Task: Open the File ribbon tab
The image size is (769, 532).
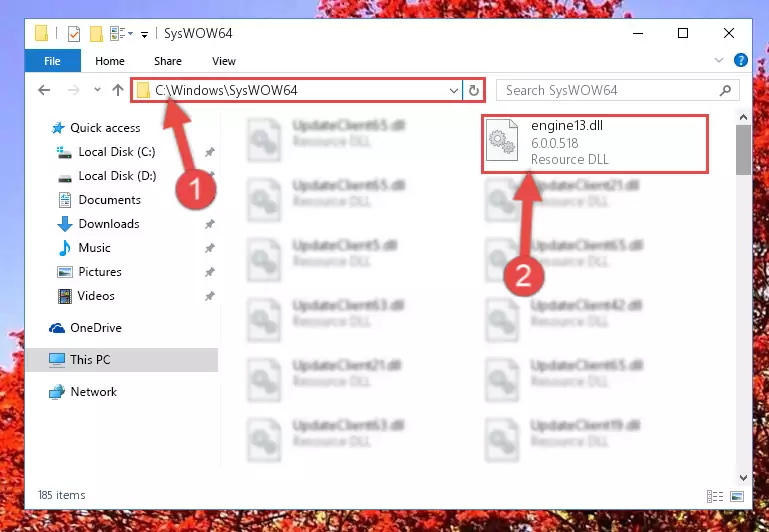Action: tap(52, 61)
